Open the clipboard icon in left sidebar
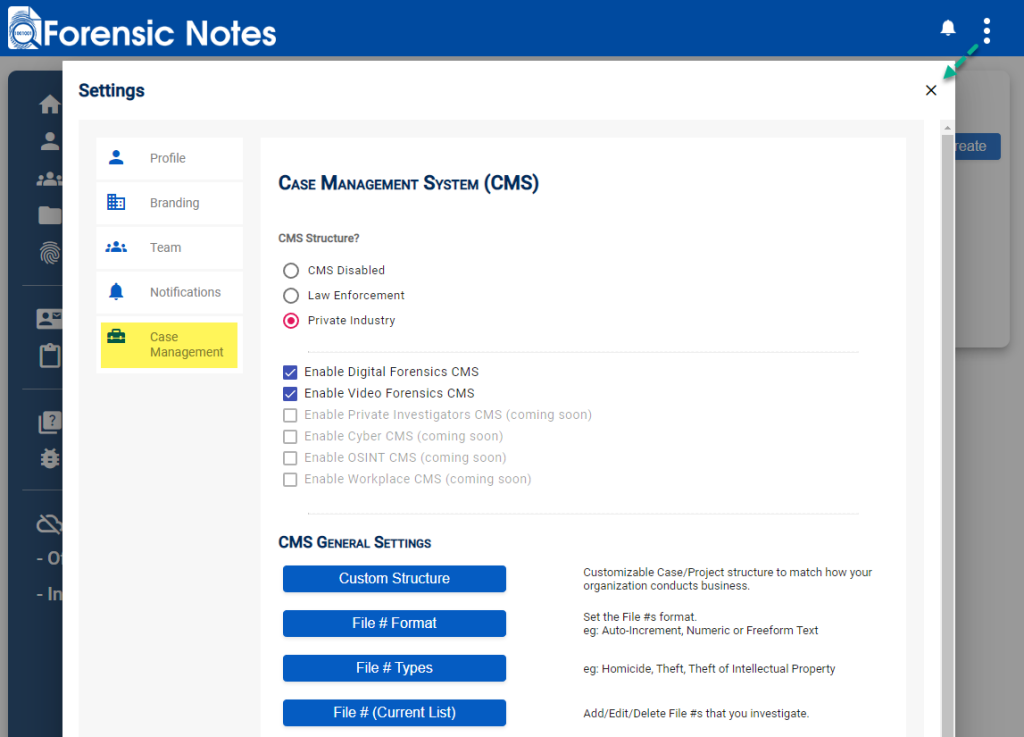Viewport: 1024px width, 737px height. pyautogui.click(x=50, y=356)
